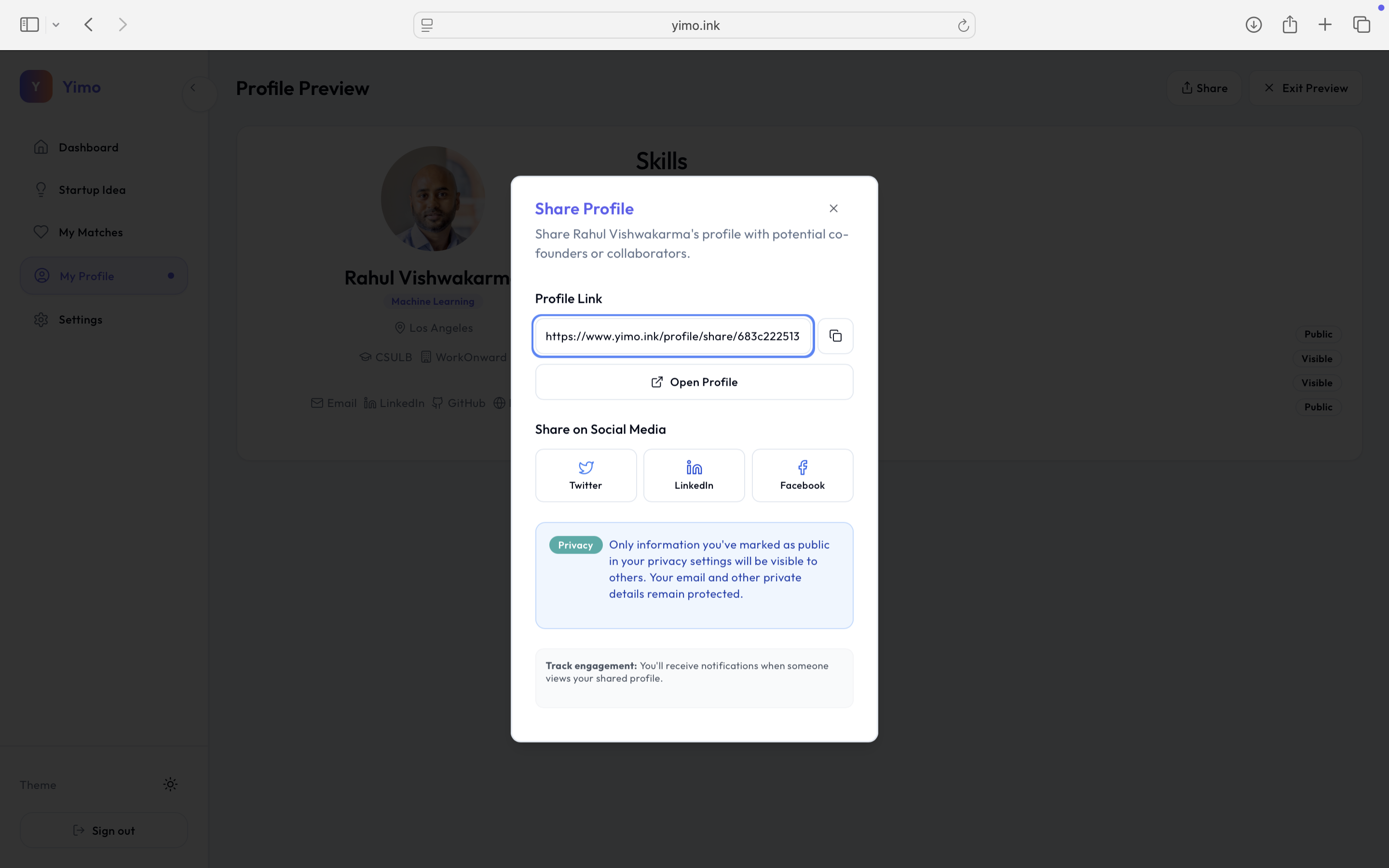This screenshot has height=868, width=1389.
Task: Click the Privacy badge
Action: click(x=575, y=545)
